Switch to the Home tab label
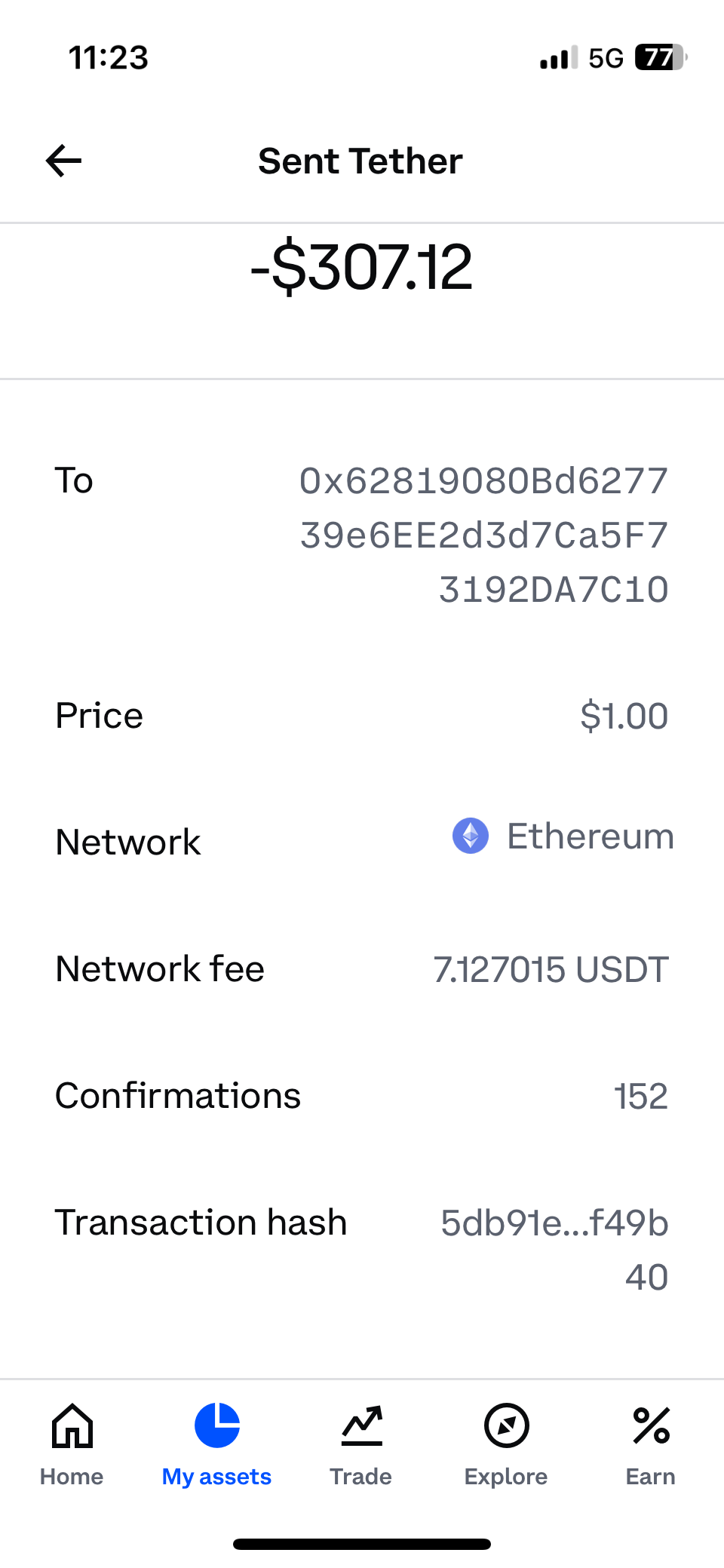Image resolution: width=724 pixels, height=1568 pixels. [72, 1477]
